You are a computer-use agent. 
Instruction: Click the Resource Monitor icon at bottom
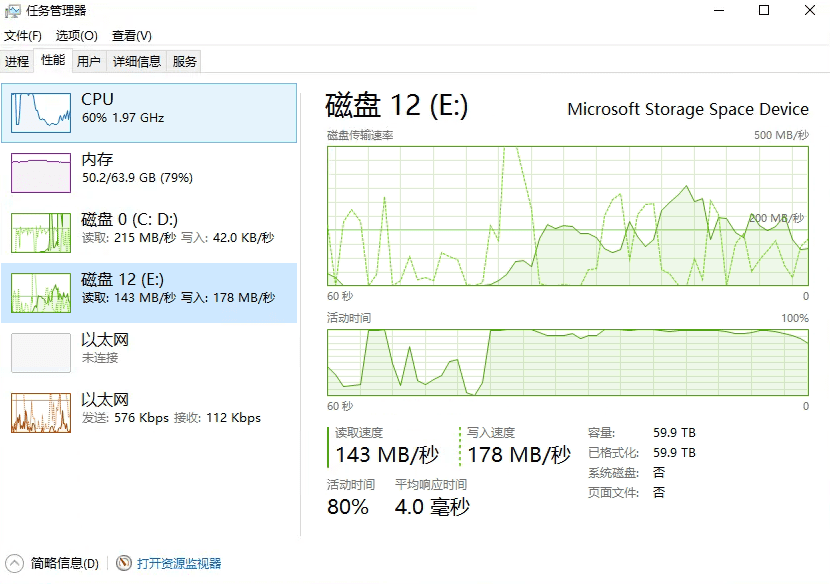pos(124,564)
